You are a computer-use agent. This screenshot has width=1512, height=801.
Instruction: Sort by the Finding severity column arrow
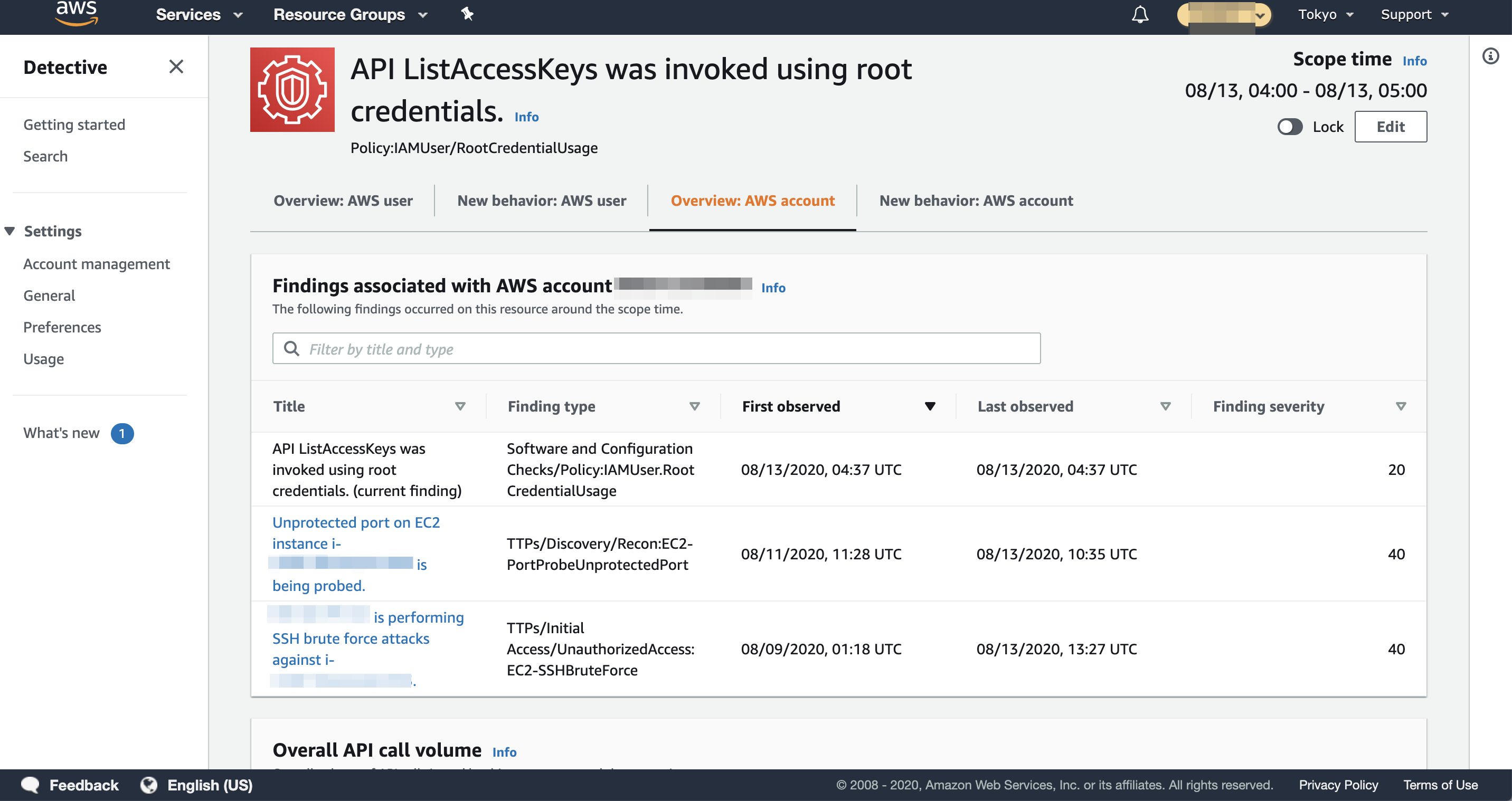point(1401,406)
